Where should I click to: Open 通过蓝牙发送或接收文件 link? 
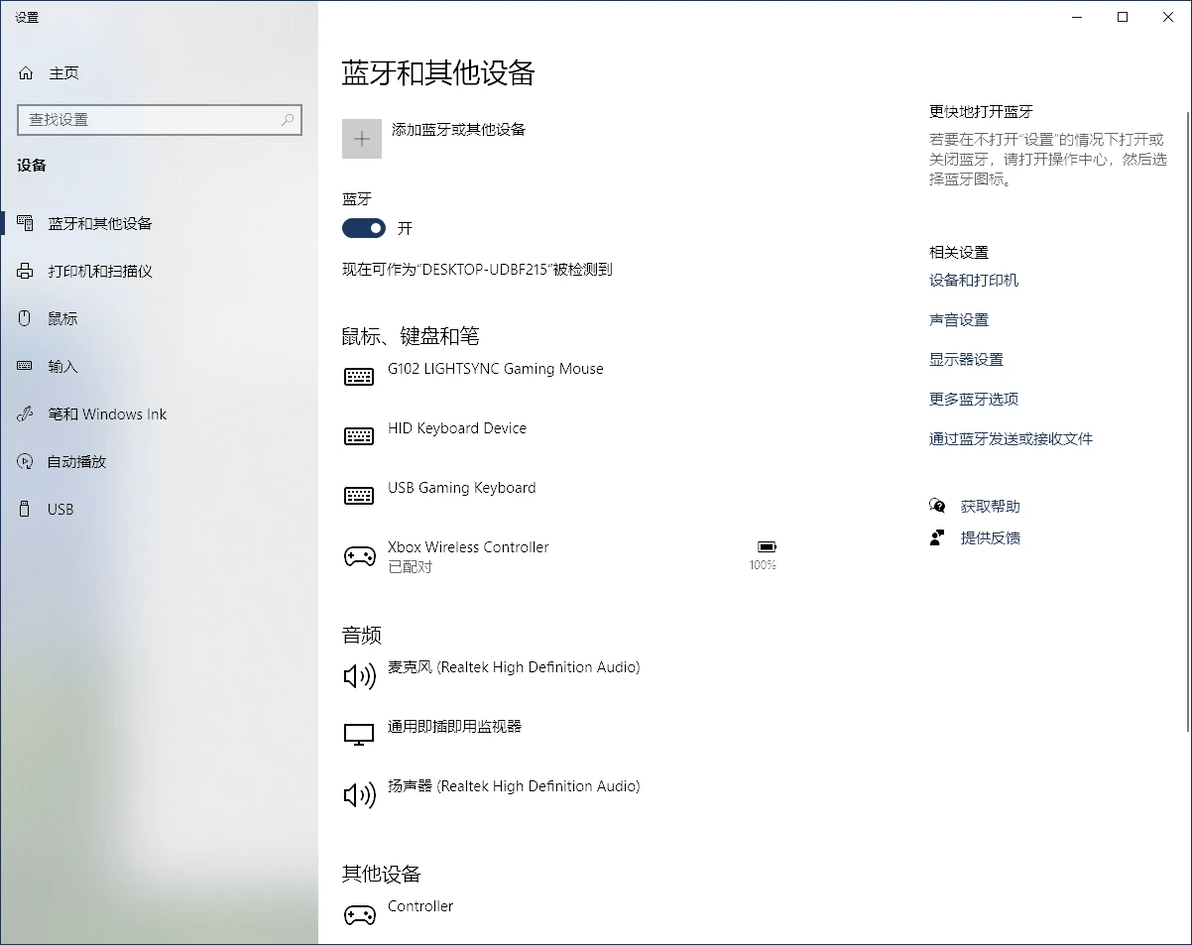pyautogui.click(x=1010, y=438)
